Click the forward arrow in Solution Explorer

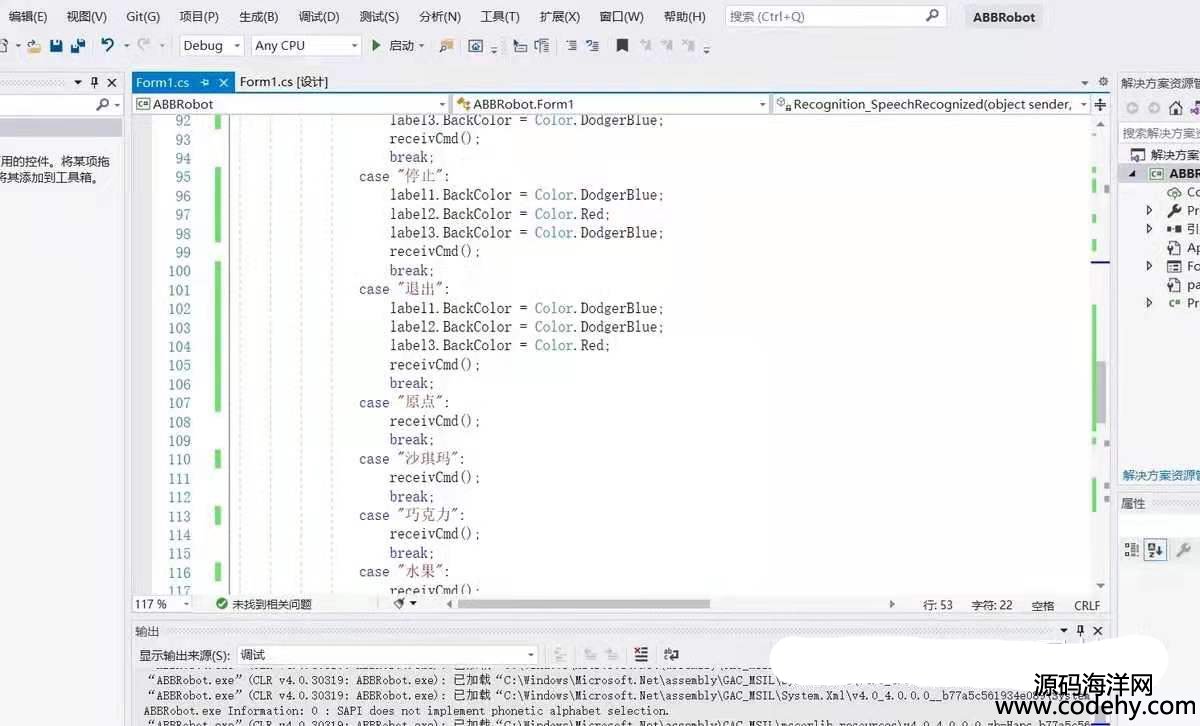click(1154, 108)
